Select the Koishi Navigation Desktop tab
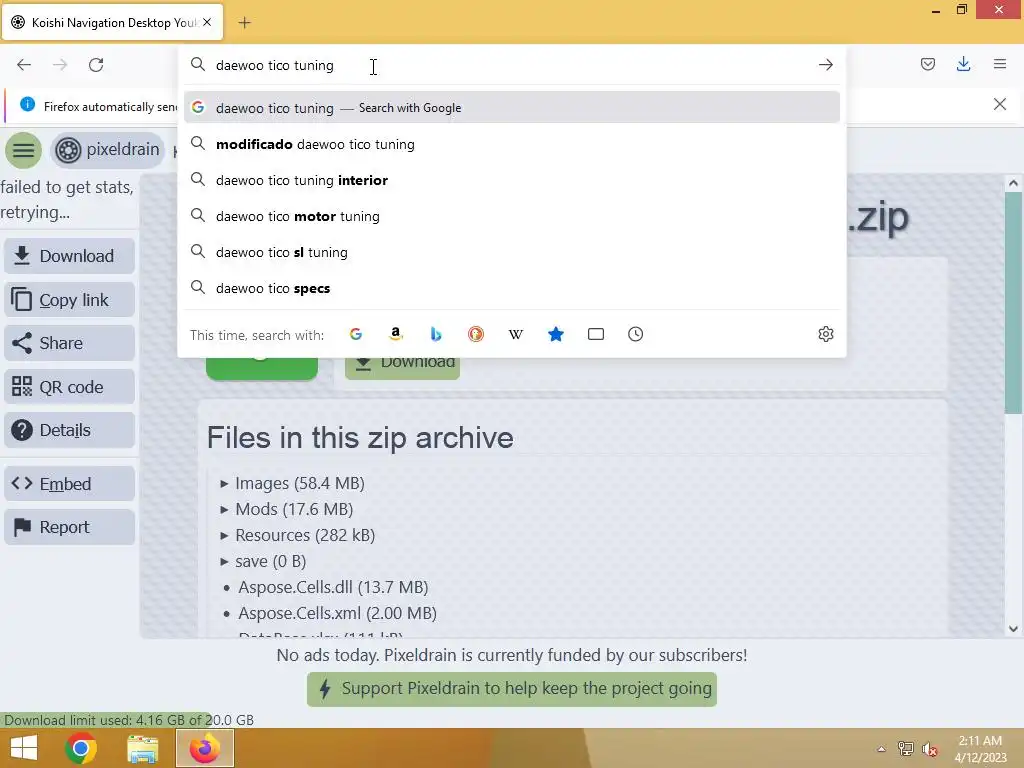Viewport: 1024px width, 768px height. coord(112,22)
